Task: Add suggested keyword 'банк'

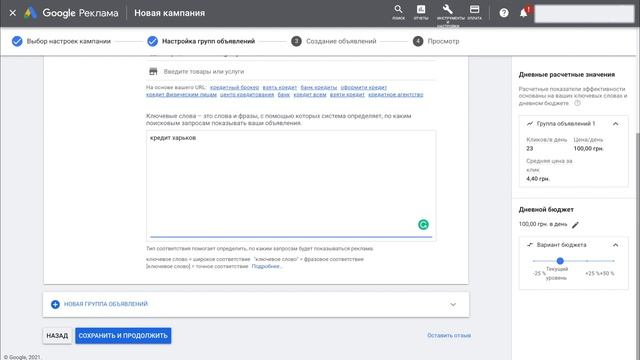Action: tap(284, 94)
